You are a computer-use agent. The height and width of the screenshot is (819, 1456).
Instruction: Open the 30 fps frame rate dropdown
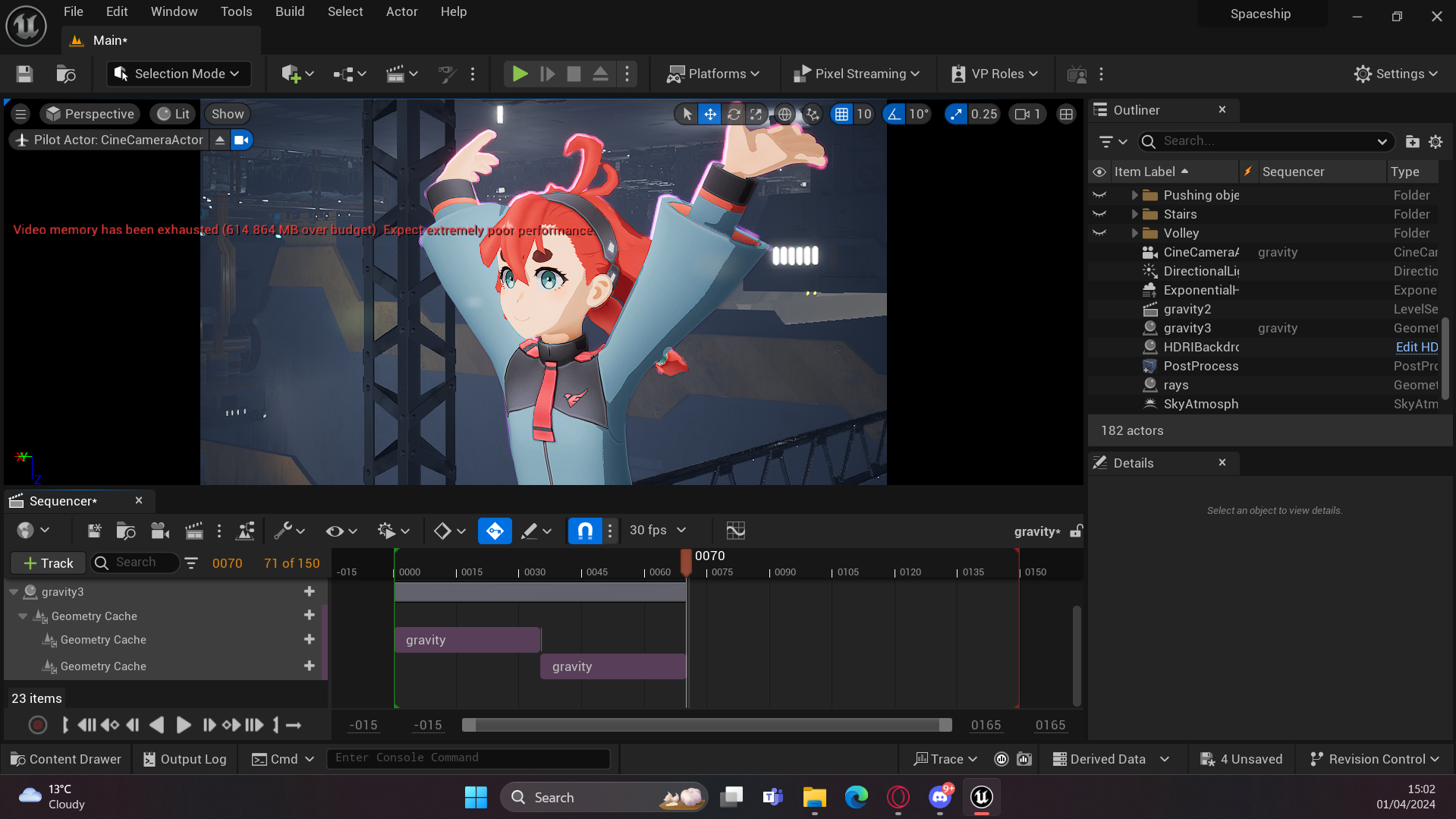tap(658, 530)
